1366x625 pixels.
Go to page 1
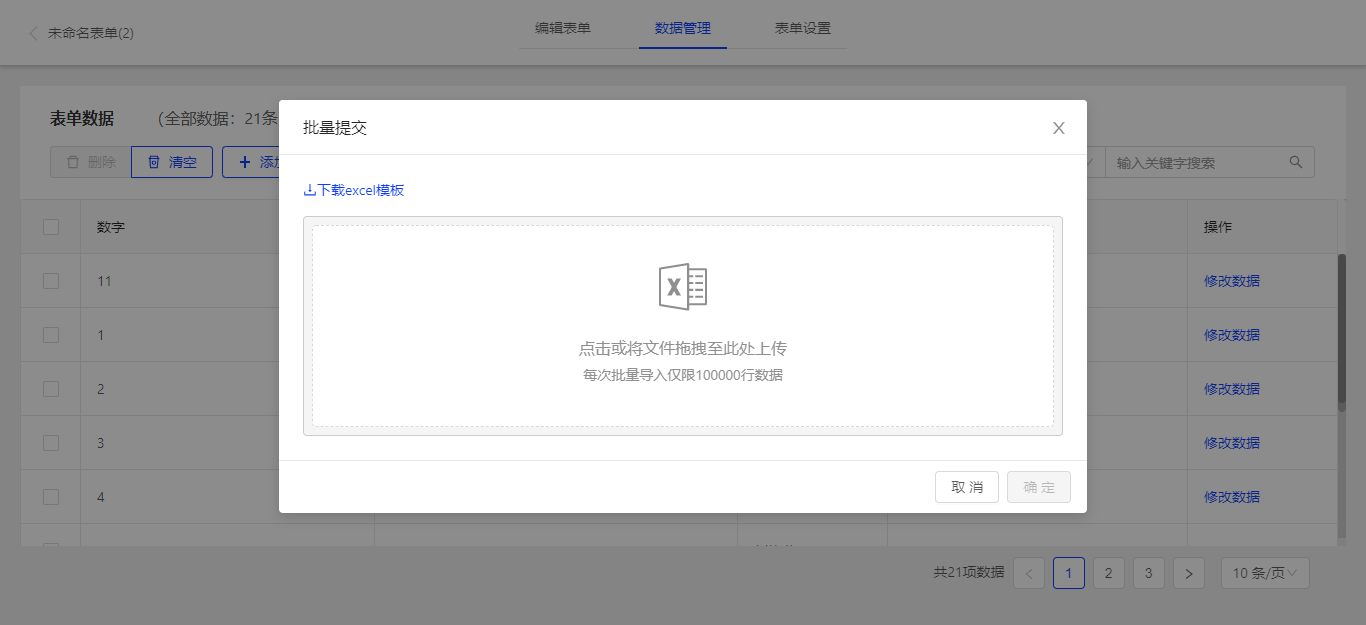point(1069,573)
